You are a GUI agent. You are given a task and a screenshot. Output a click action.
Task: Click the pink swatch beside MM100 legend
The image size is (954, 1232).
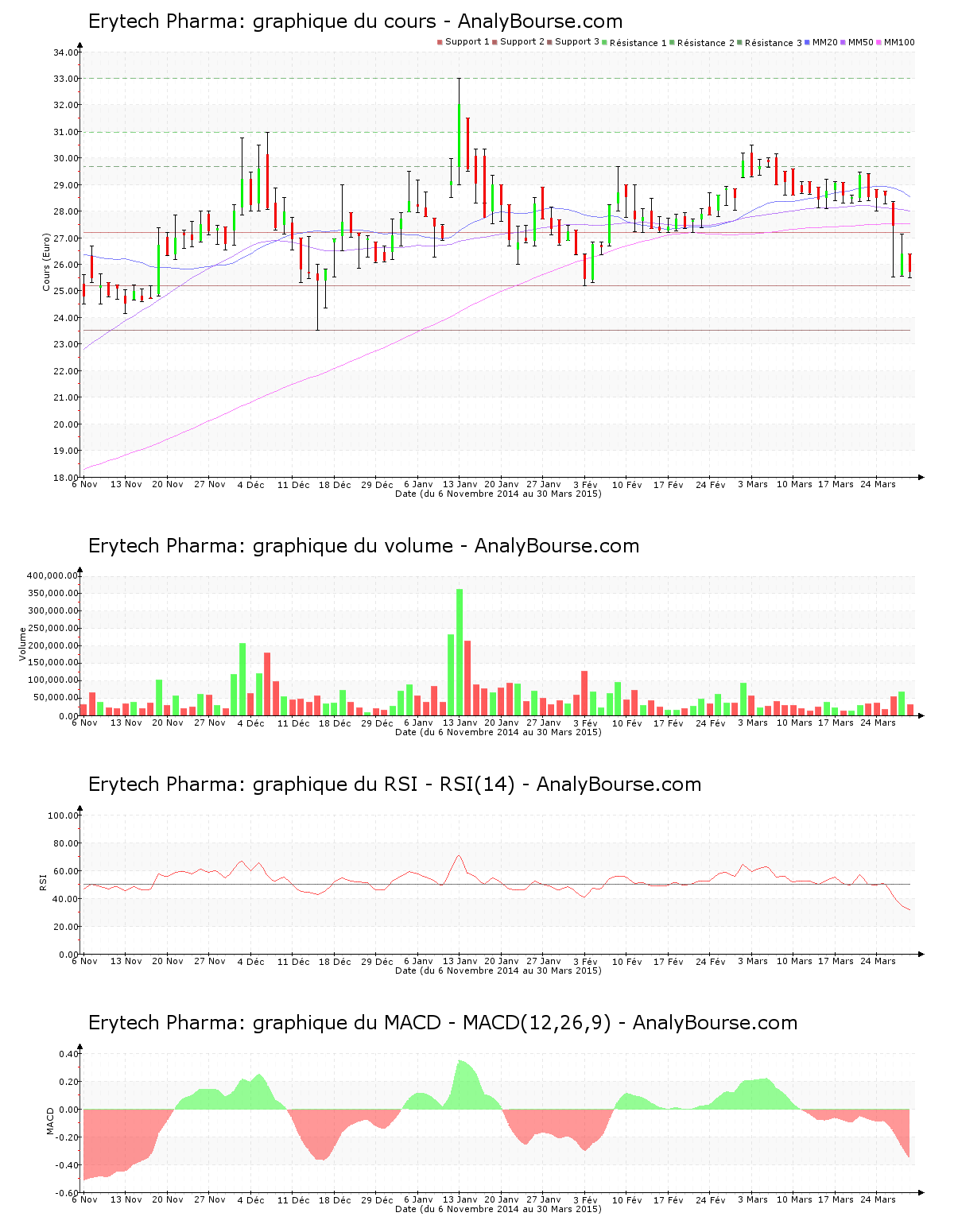coord(880,42)
